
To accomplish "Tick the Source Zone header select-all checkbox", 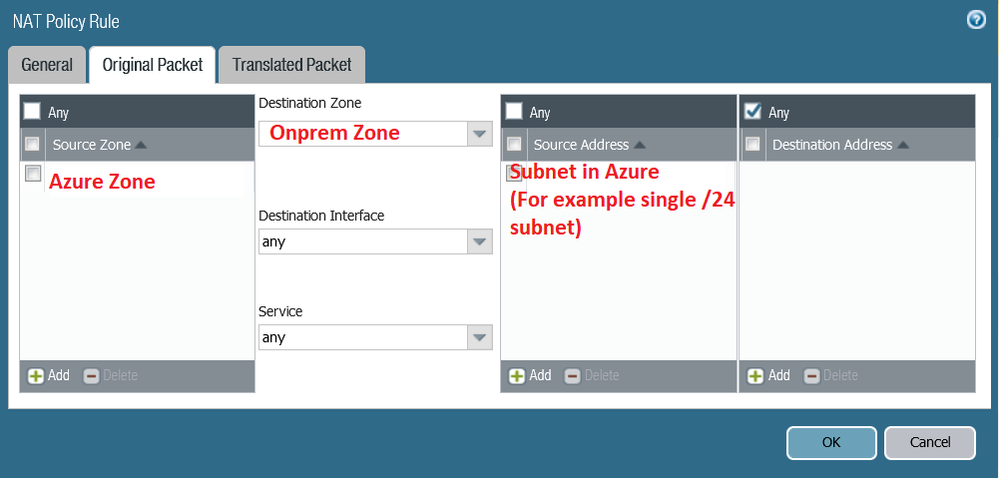I will tap(33, 144).
